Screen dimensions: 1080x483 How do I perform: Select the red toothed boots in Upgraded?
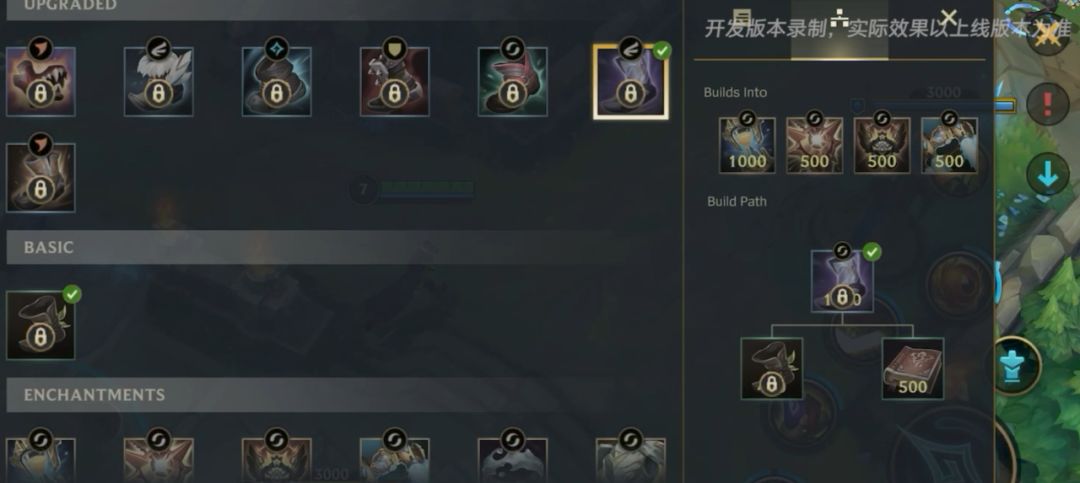41,81
